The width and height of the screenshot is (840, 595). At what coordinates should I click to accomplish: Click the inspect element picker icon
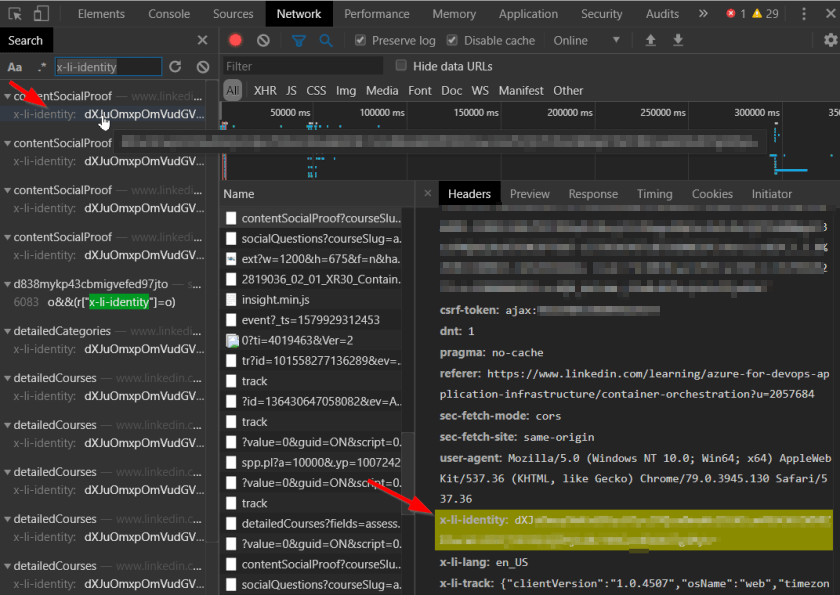pyautogui.click(x=14, y=14)
